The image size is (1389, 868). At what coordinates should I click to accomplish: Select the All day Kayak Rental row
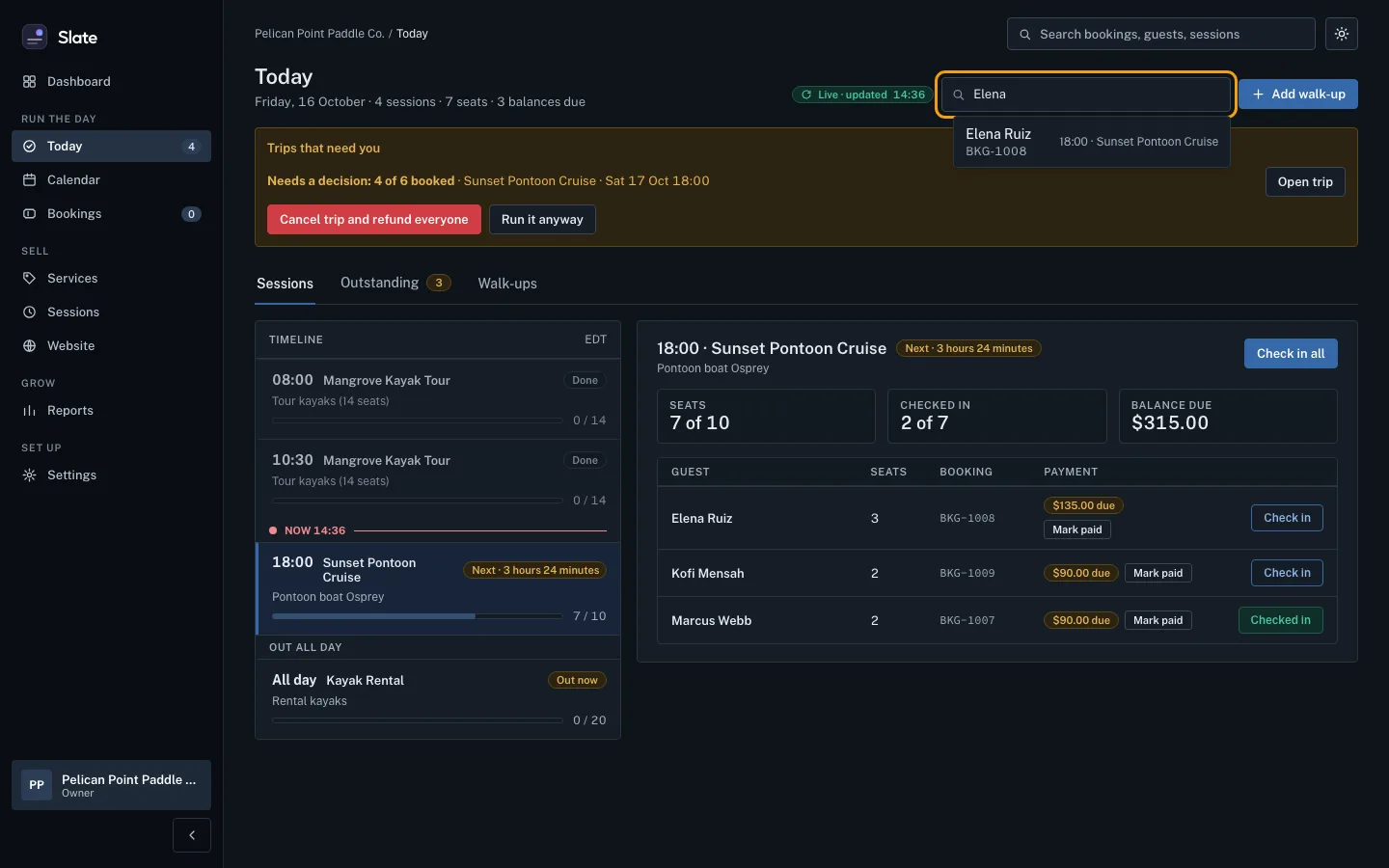(x=438, y=699)
